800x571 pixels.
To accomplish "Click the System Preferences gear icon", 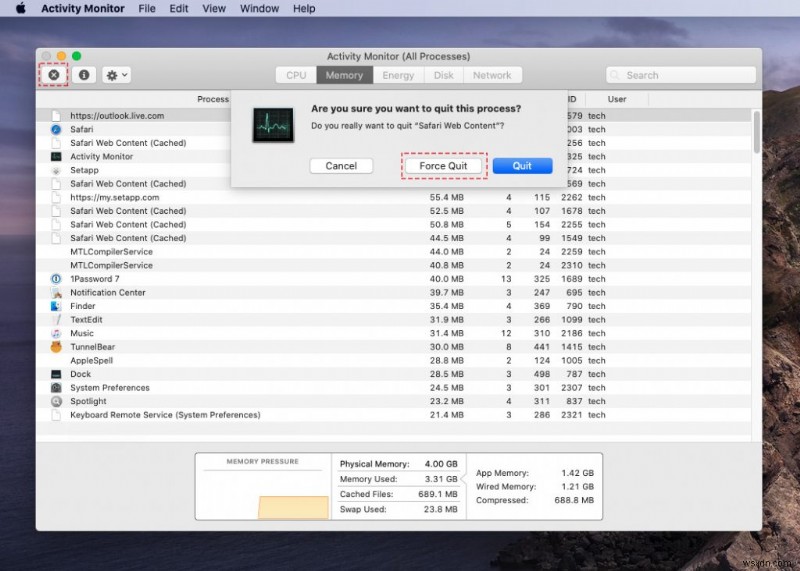I will click(x=56, y=388).
